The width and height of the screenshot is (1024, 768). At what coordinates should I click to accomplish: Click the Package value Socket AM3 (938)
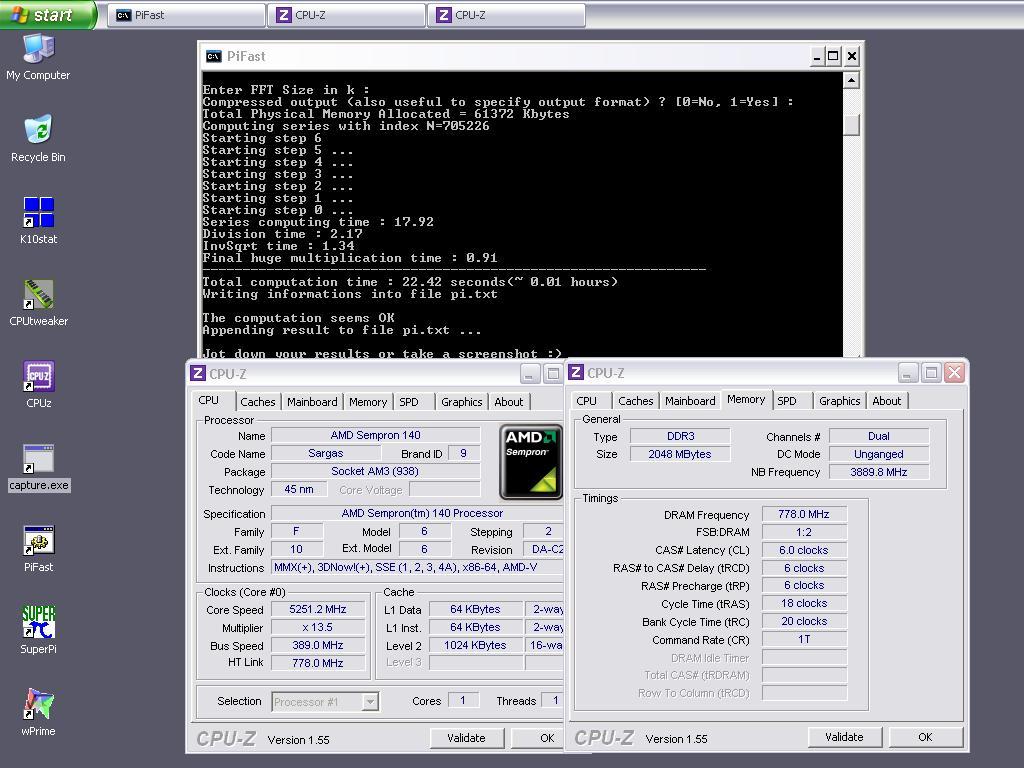tap(376, 471)
